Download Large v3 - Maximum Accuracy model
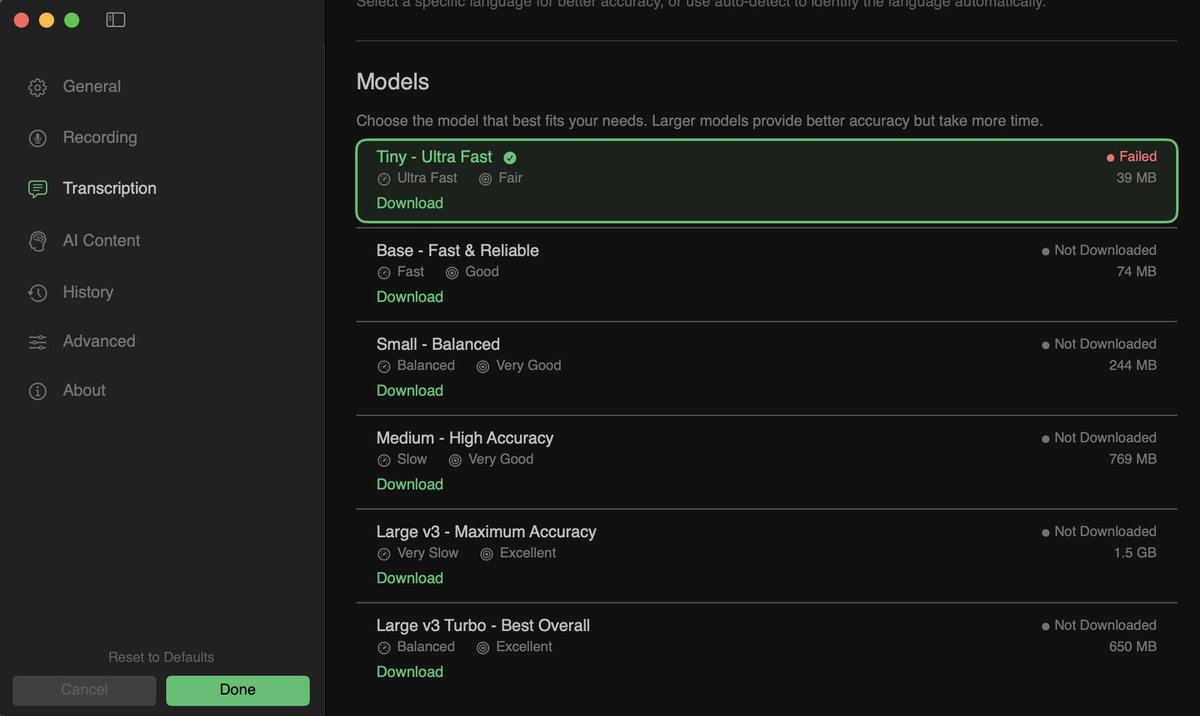This screenshot has height=716, width=1200. pos(410,578)
